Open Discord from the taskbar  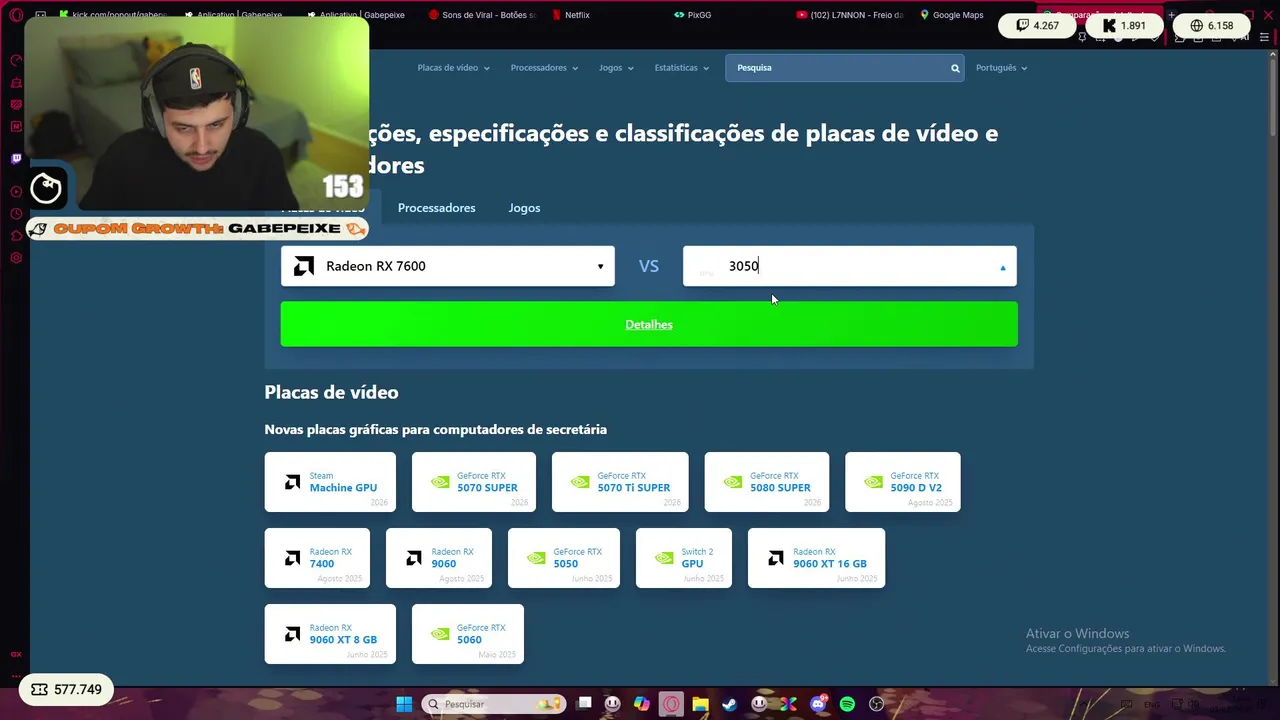click(x=818, y=704)
